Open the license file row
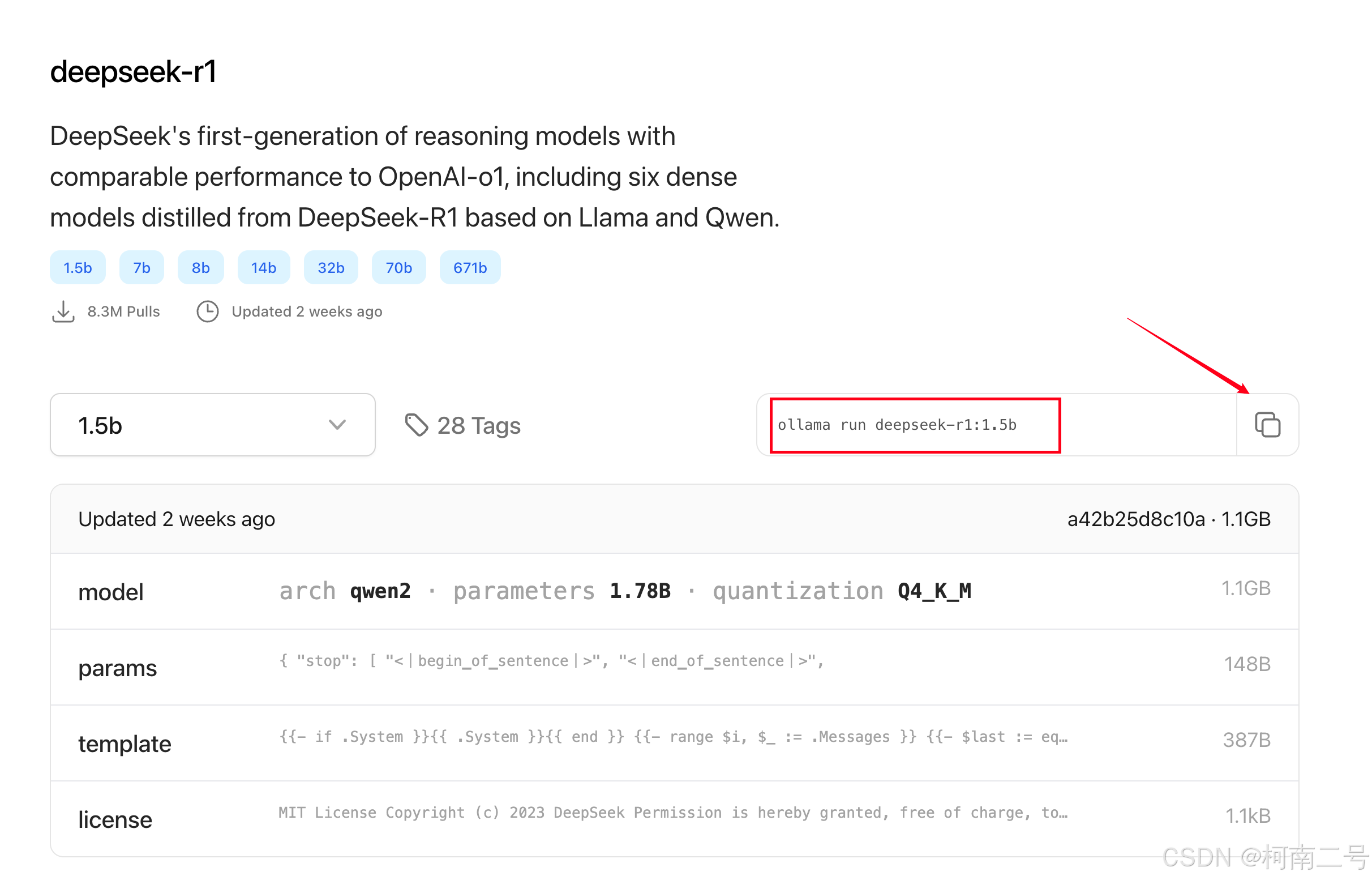The image size is (1372, 880). [x=674, y=819]
